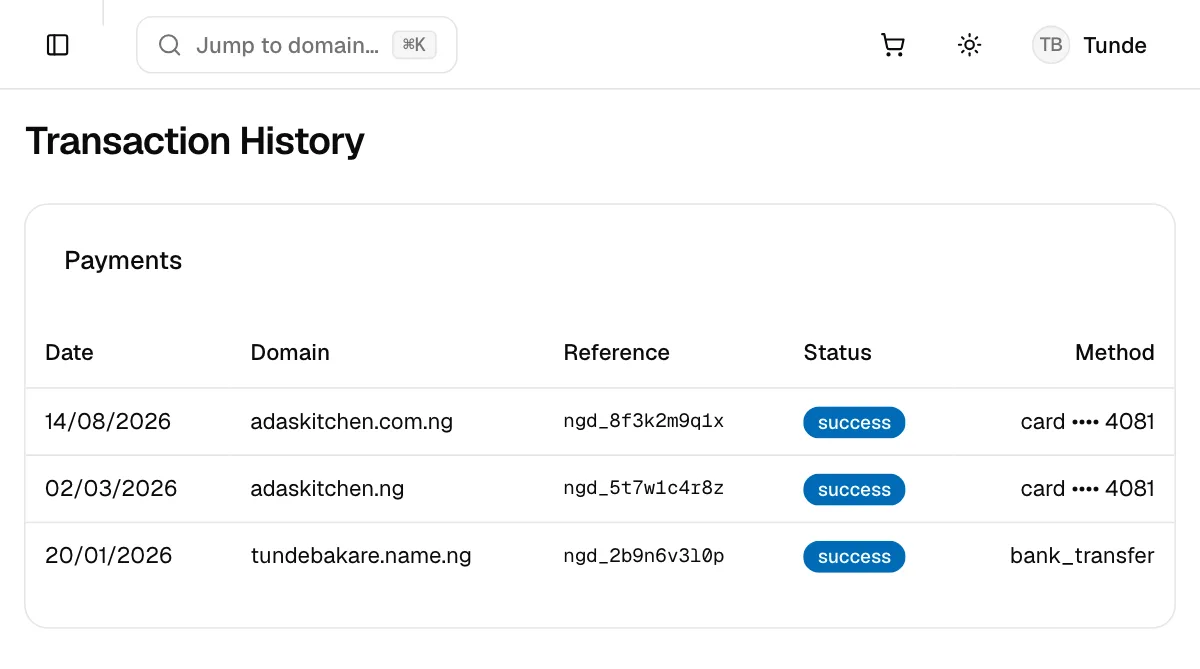This screenshot has width=1200, height=669.
Task: Click success badge for tundebakare.name.ng
Action: click(x=854, y=557)
